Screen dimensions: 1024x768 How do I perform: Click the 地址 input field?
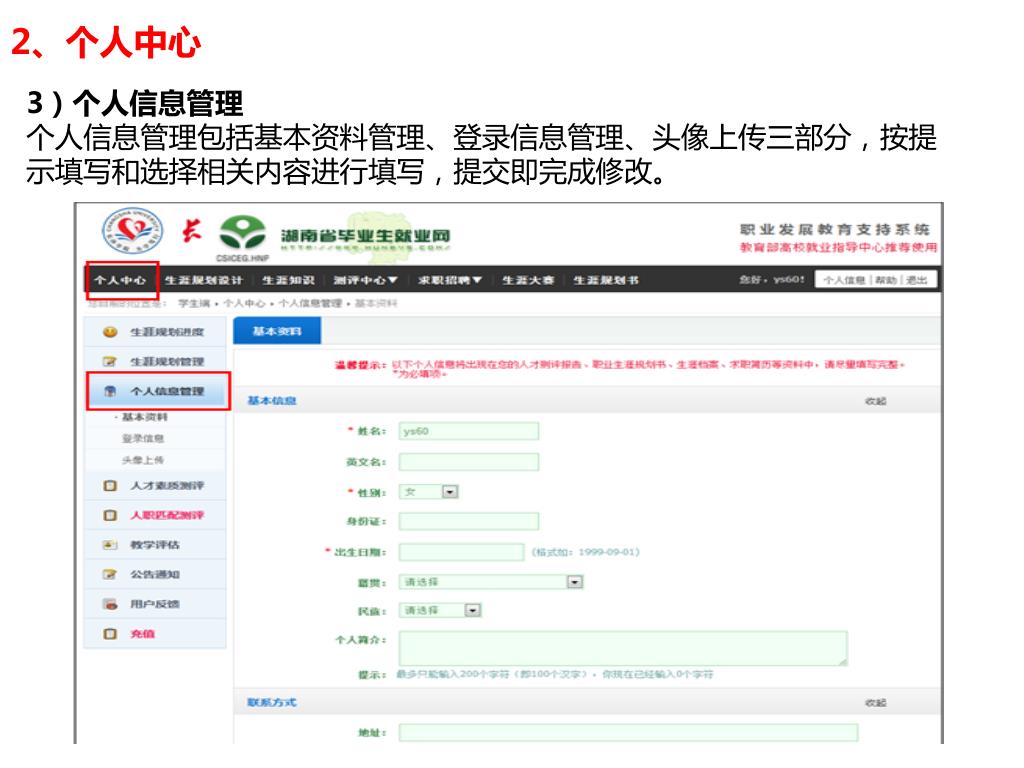(x=628, y=733)
